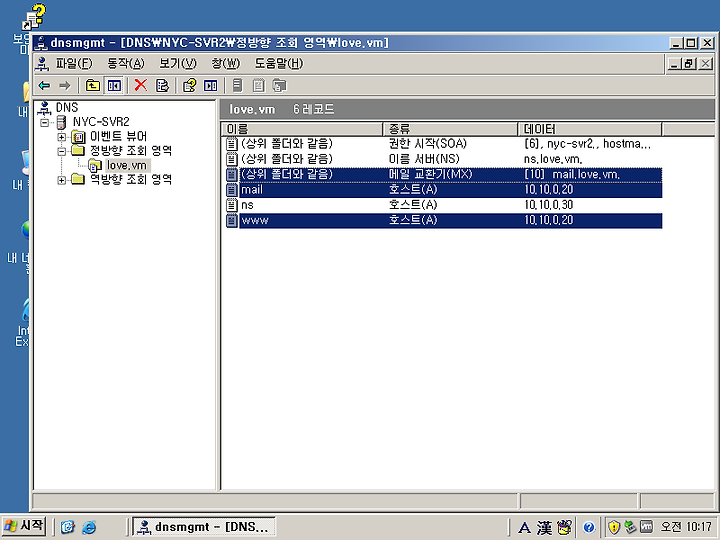Open the 보기(V) menu

click(178, 64)
